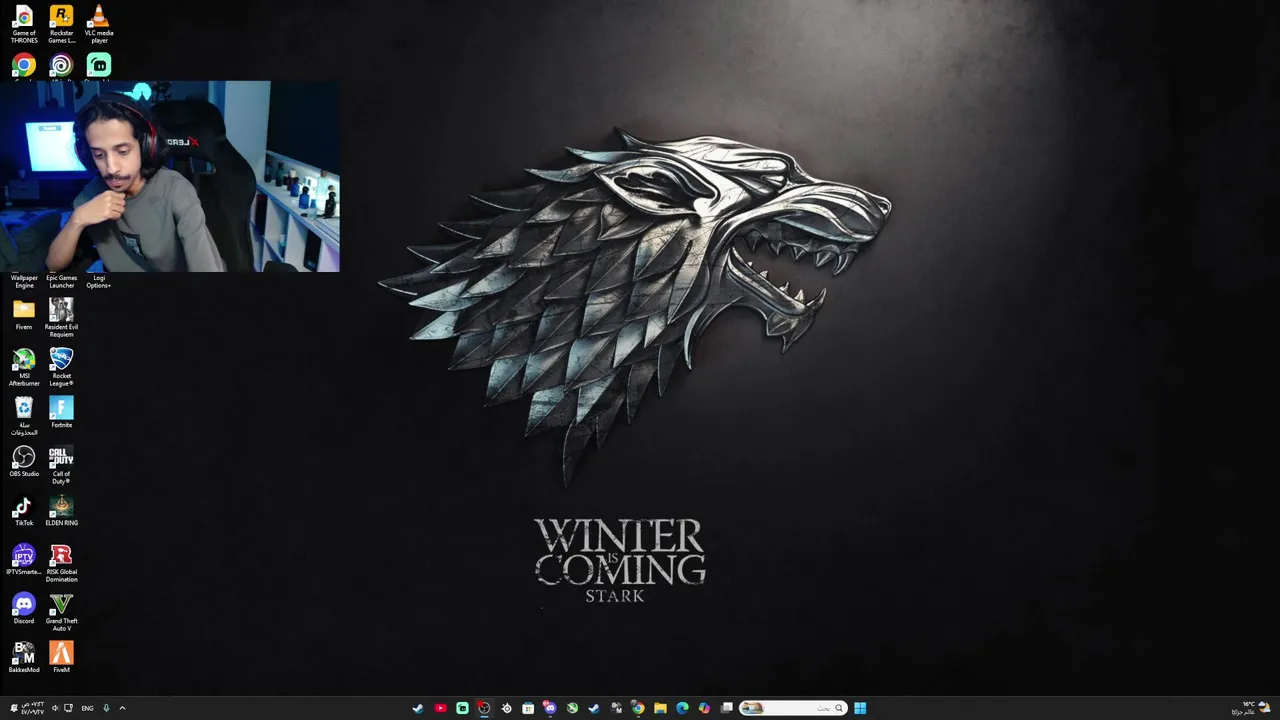The image size is (1280, 720).
Task: Select the Grand Theft Auto V icon
Action: click(61, 612)
